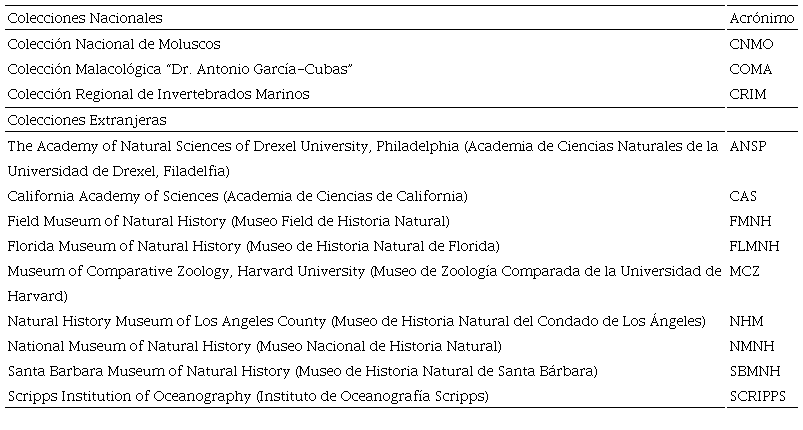
Task: Click the CRIM acronym cell
Action: (749, 94)
